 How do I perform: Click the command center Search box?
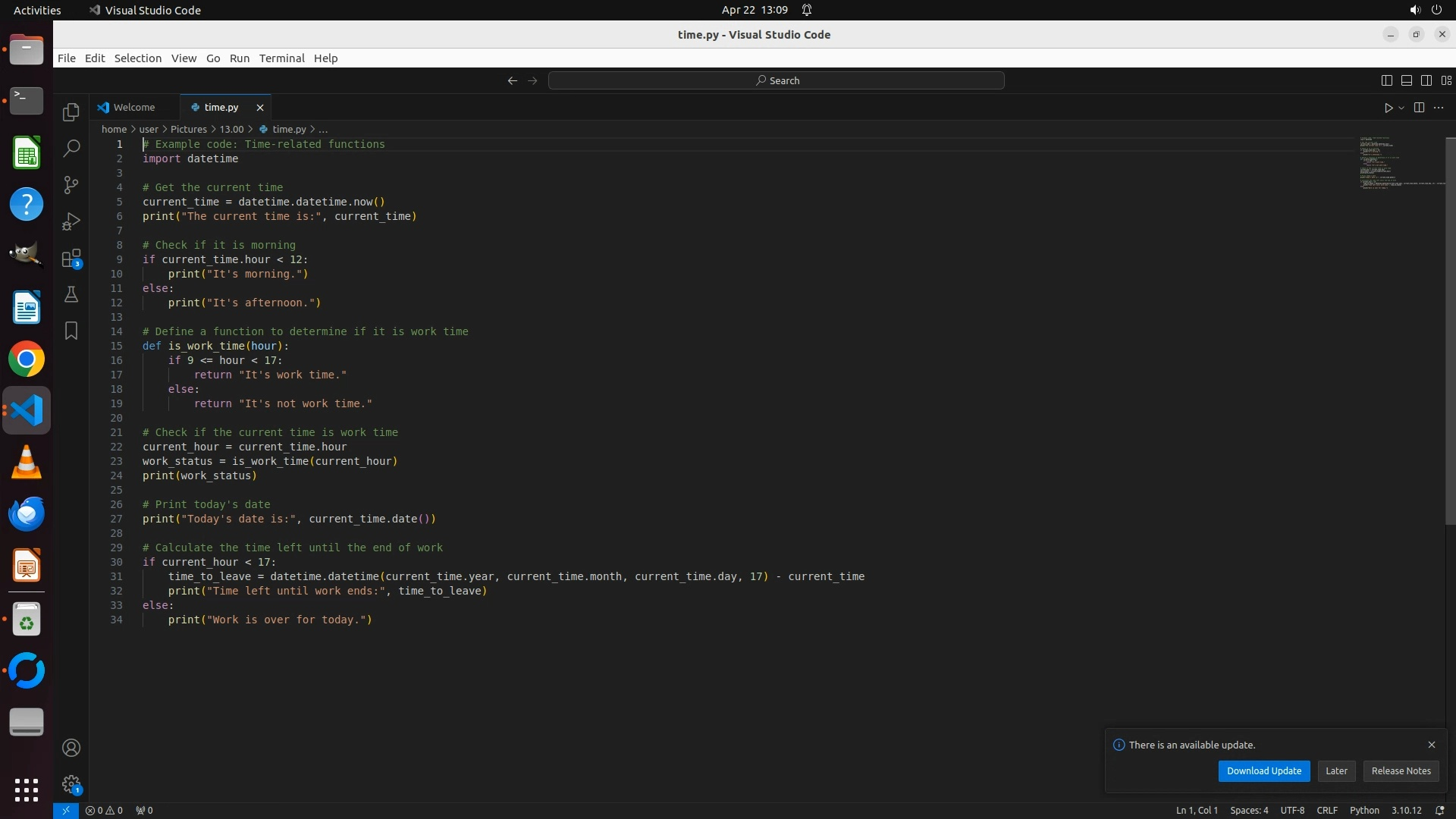(777, 80)
